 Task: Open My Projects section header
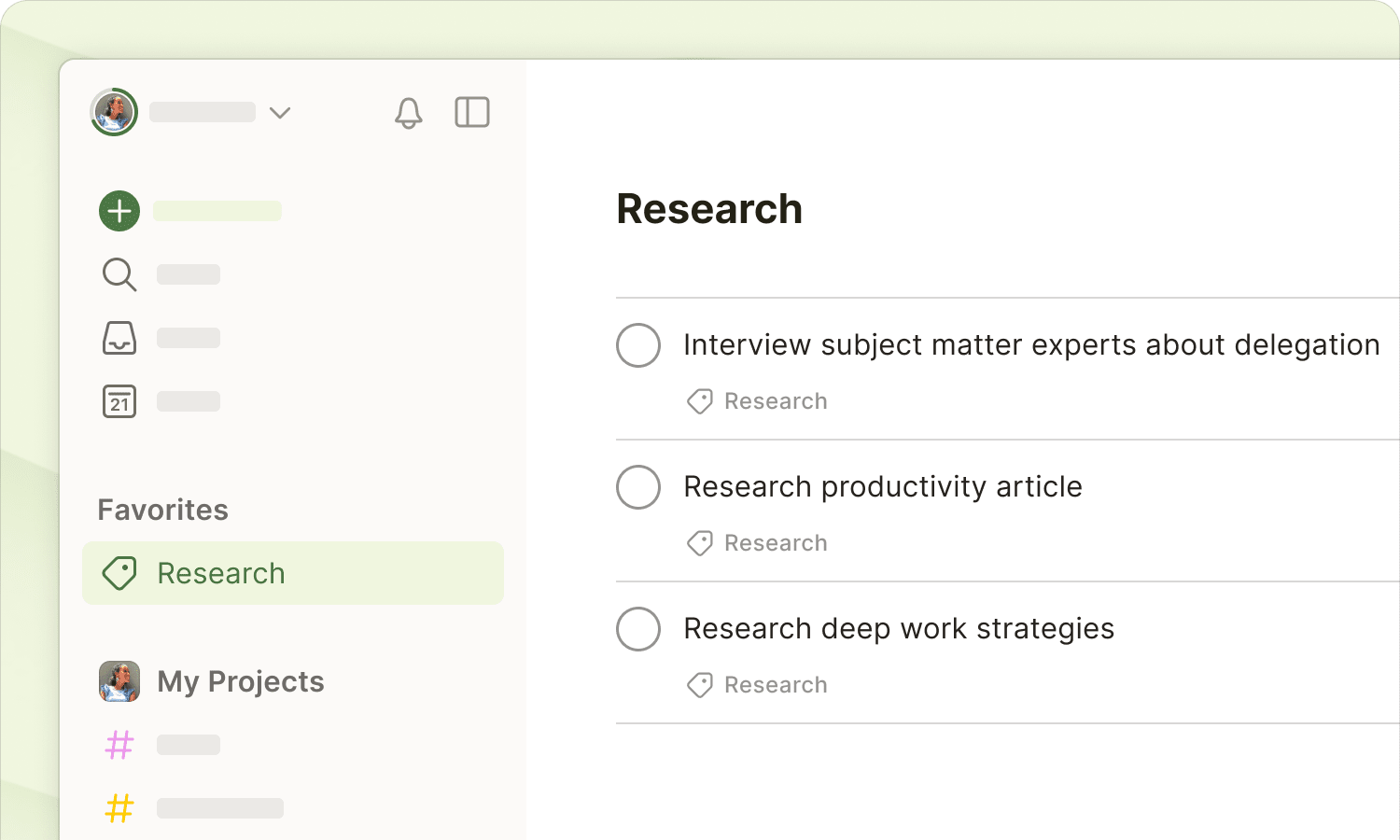240,681
